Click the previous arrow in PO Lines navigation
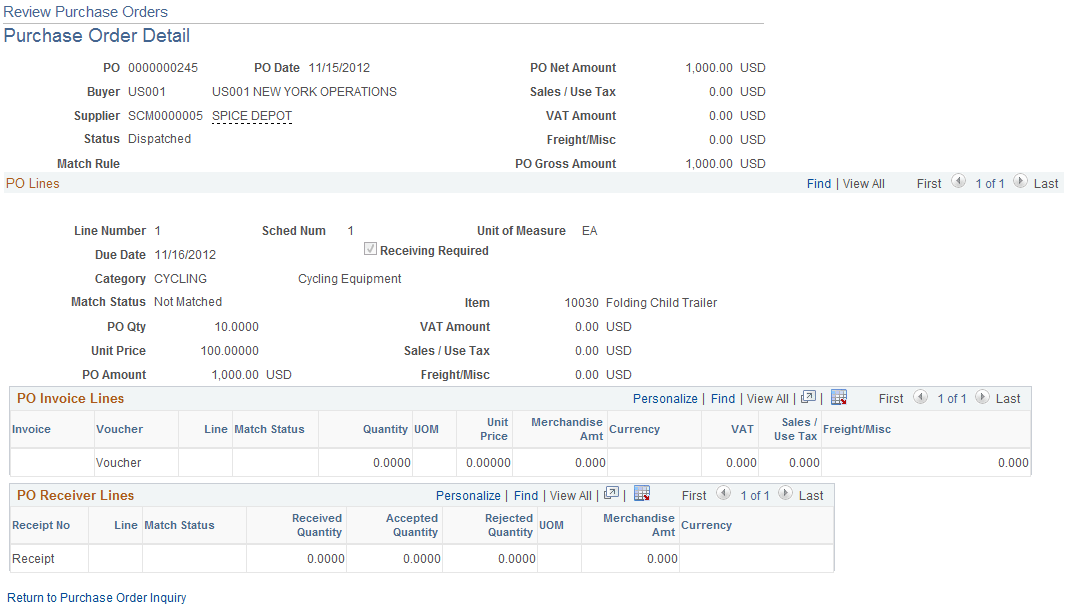 [x=958, y=183]
